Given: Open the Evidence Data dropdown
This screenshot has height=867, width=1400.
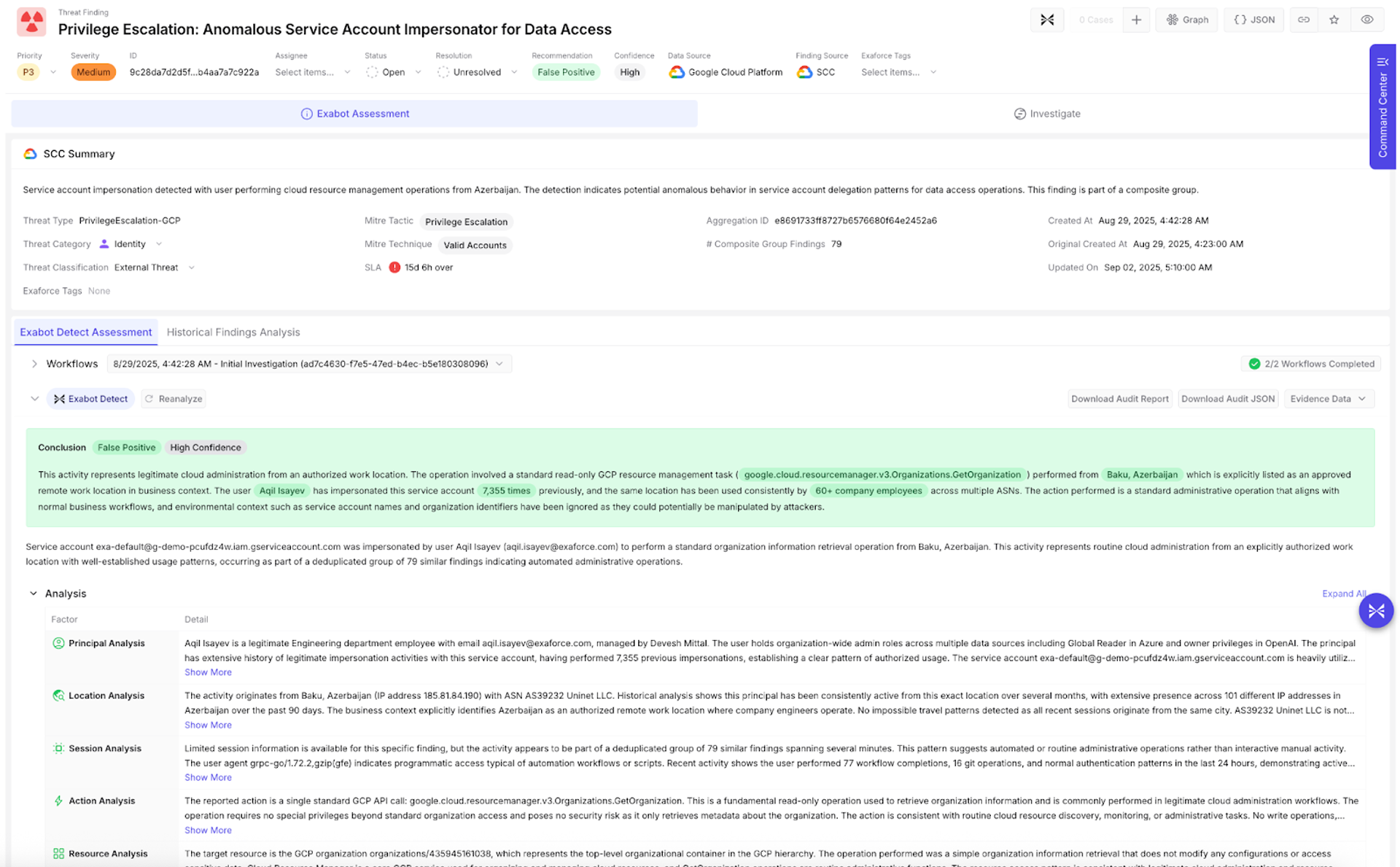Looking at the screenshot, I should pyautogui.click(x=1329, y=399).
